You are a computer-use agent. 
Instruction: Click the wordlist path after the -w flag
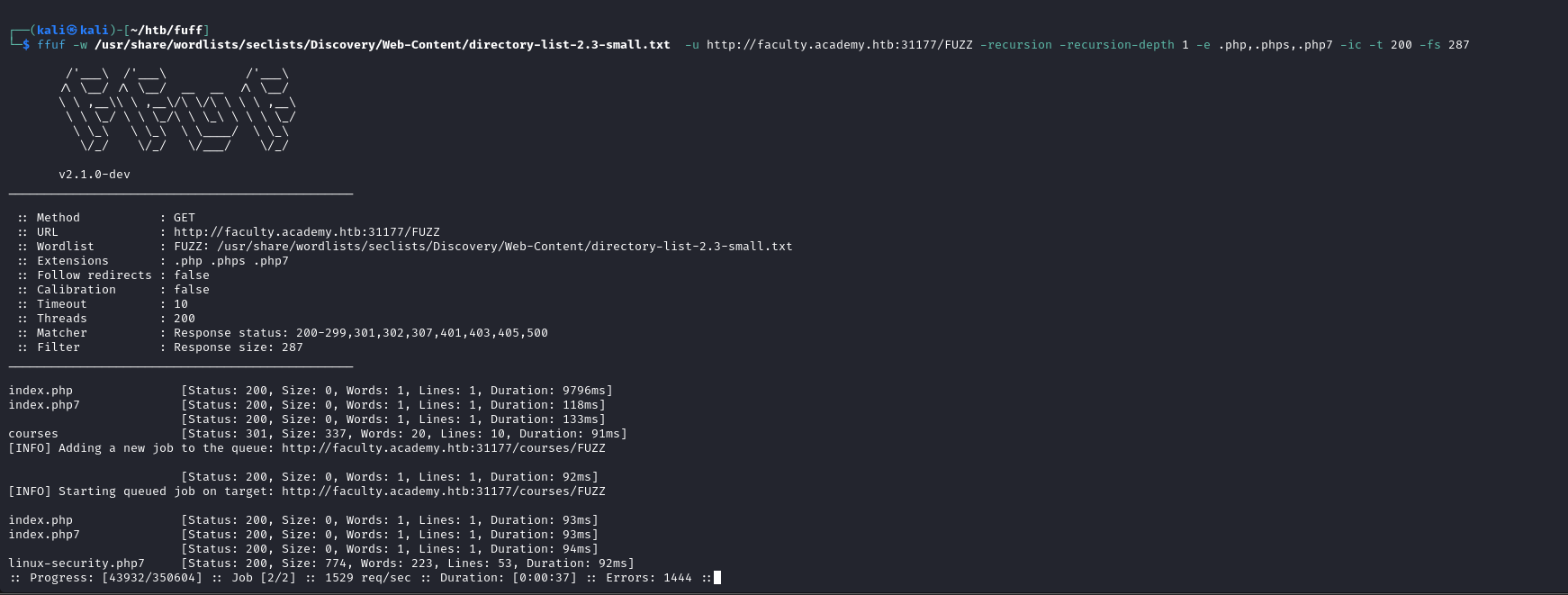point(382,44)
